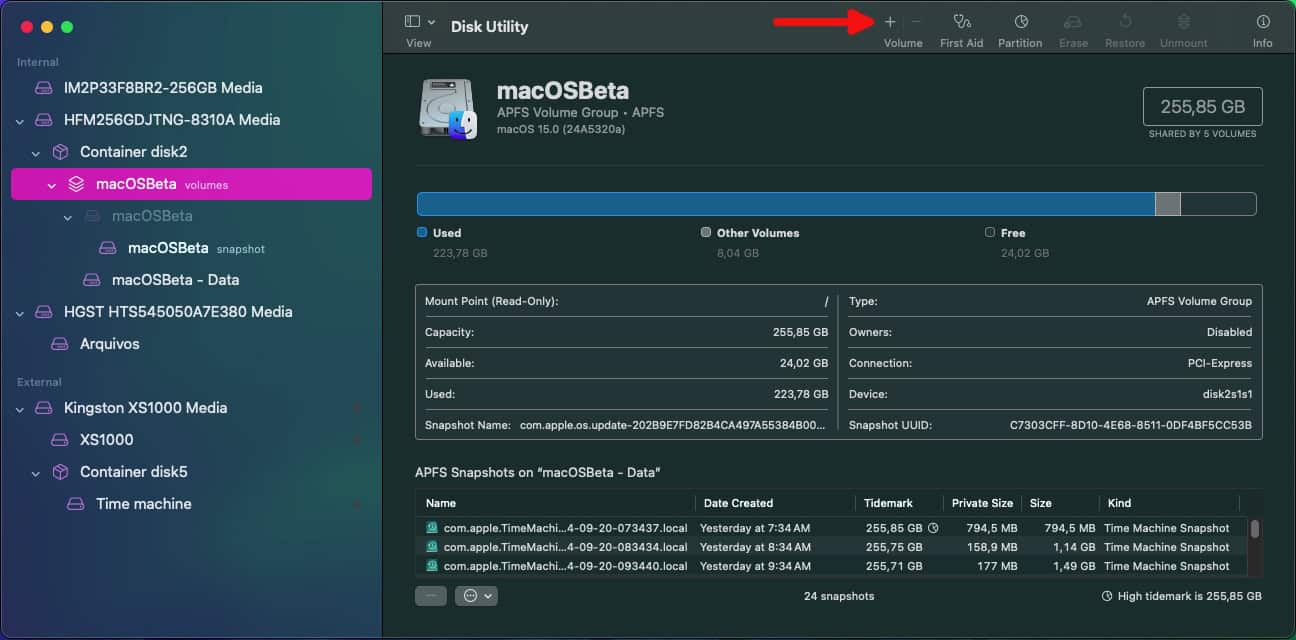Click the Size column header

pos(1059,503)
